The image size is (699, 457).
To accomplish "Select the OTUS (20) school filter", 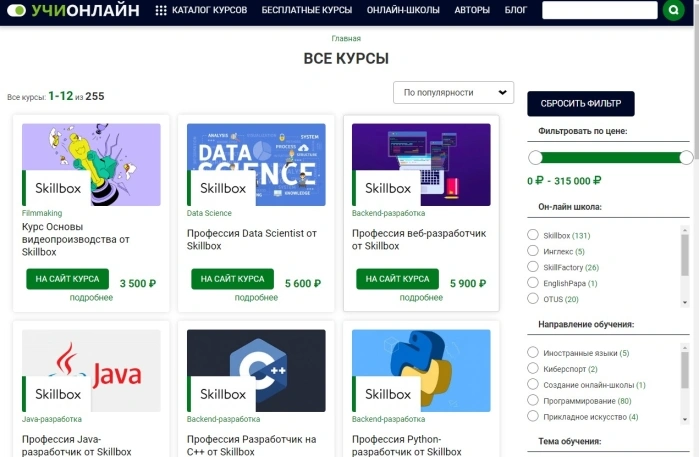I will (x=533, y=298).
